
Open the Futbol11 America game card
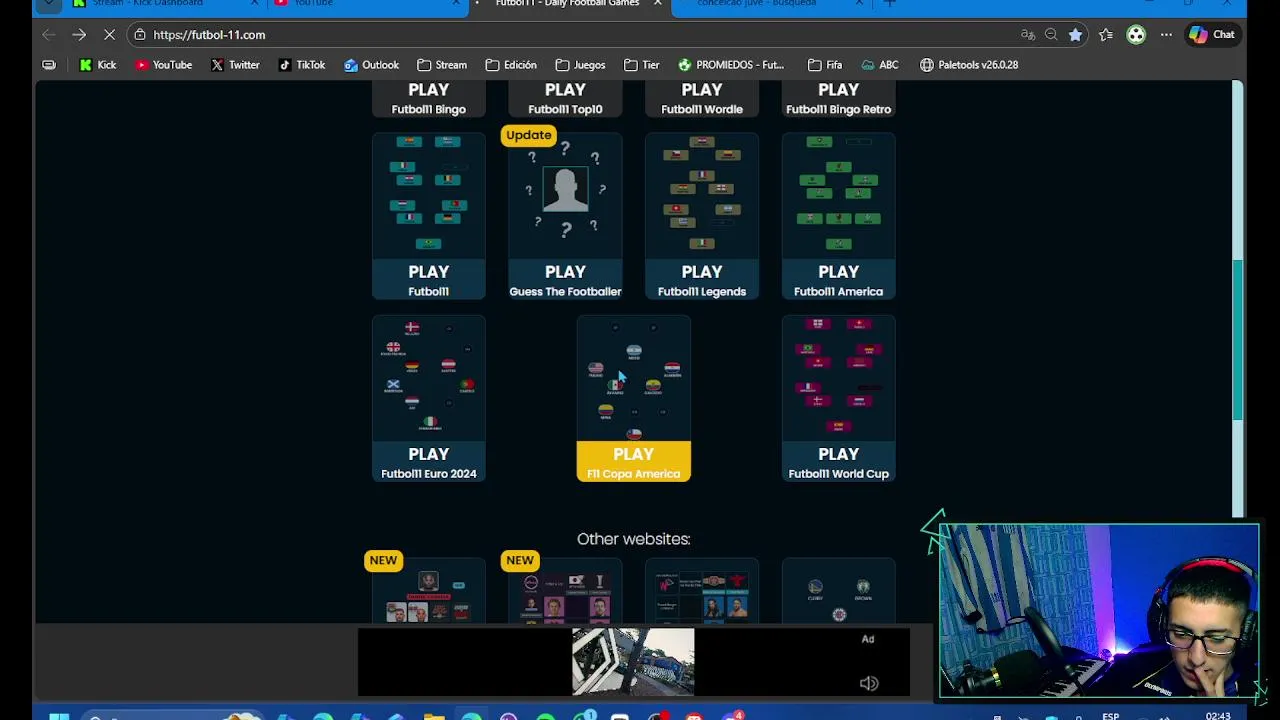point(838,216)
